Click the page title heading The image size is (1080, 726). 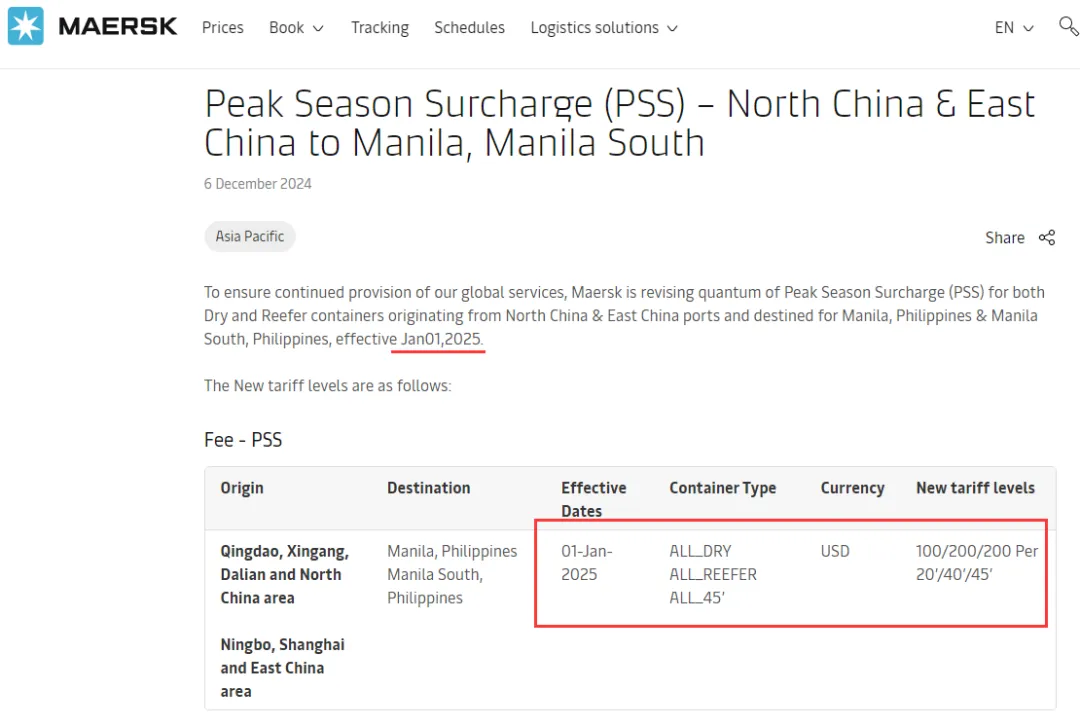click(619, 123)
